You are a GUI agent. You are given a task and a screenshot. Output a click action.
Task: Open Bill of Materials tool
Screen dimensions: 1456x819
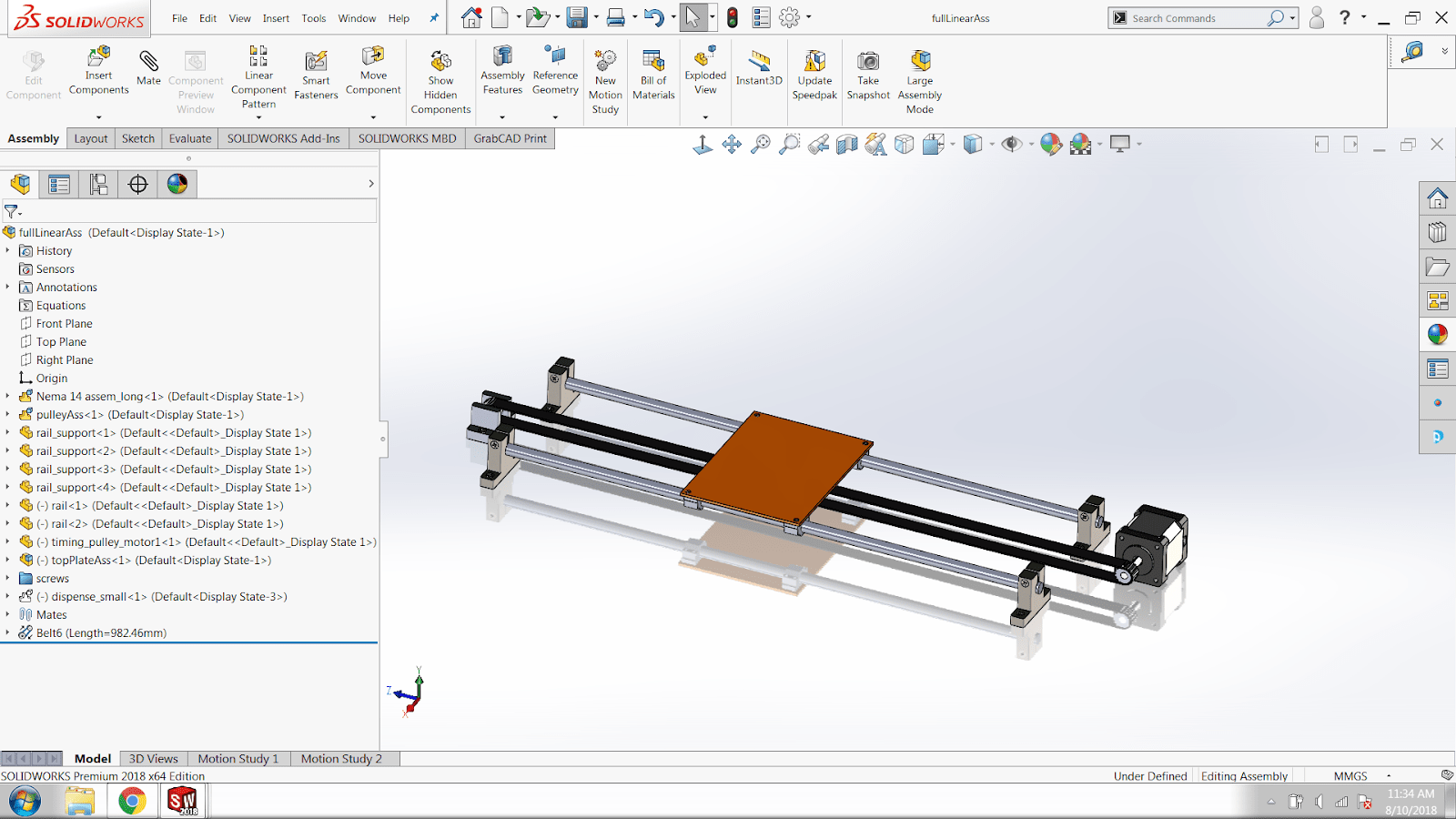click(x=653, y=75)
